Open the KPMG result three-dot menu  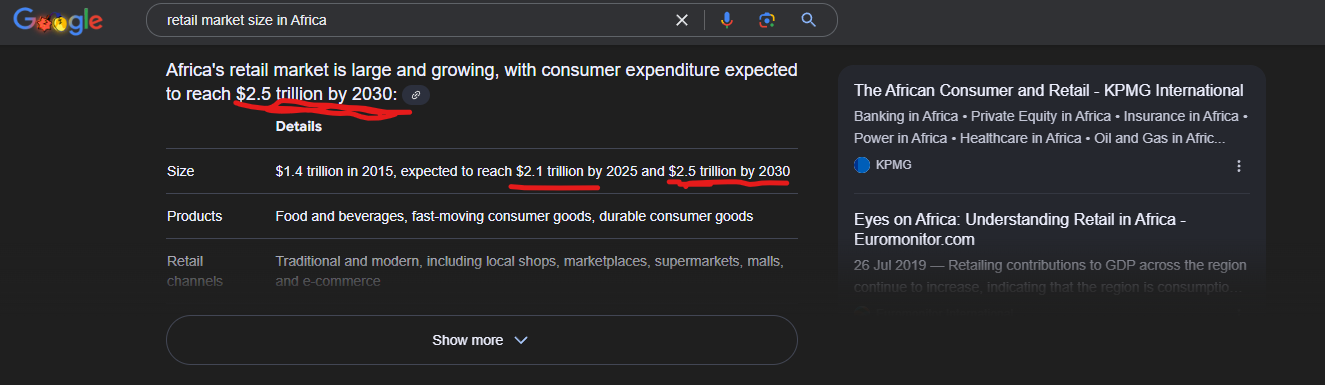point(1239,166)
